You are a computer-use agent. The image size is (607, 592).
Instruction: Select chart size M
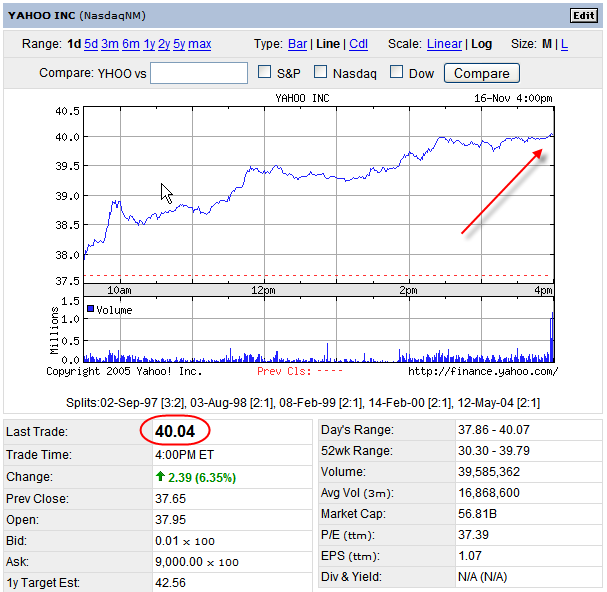tap(547, 44)
